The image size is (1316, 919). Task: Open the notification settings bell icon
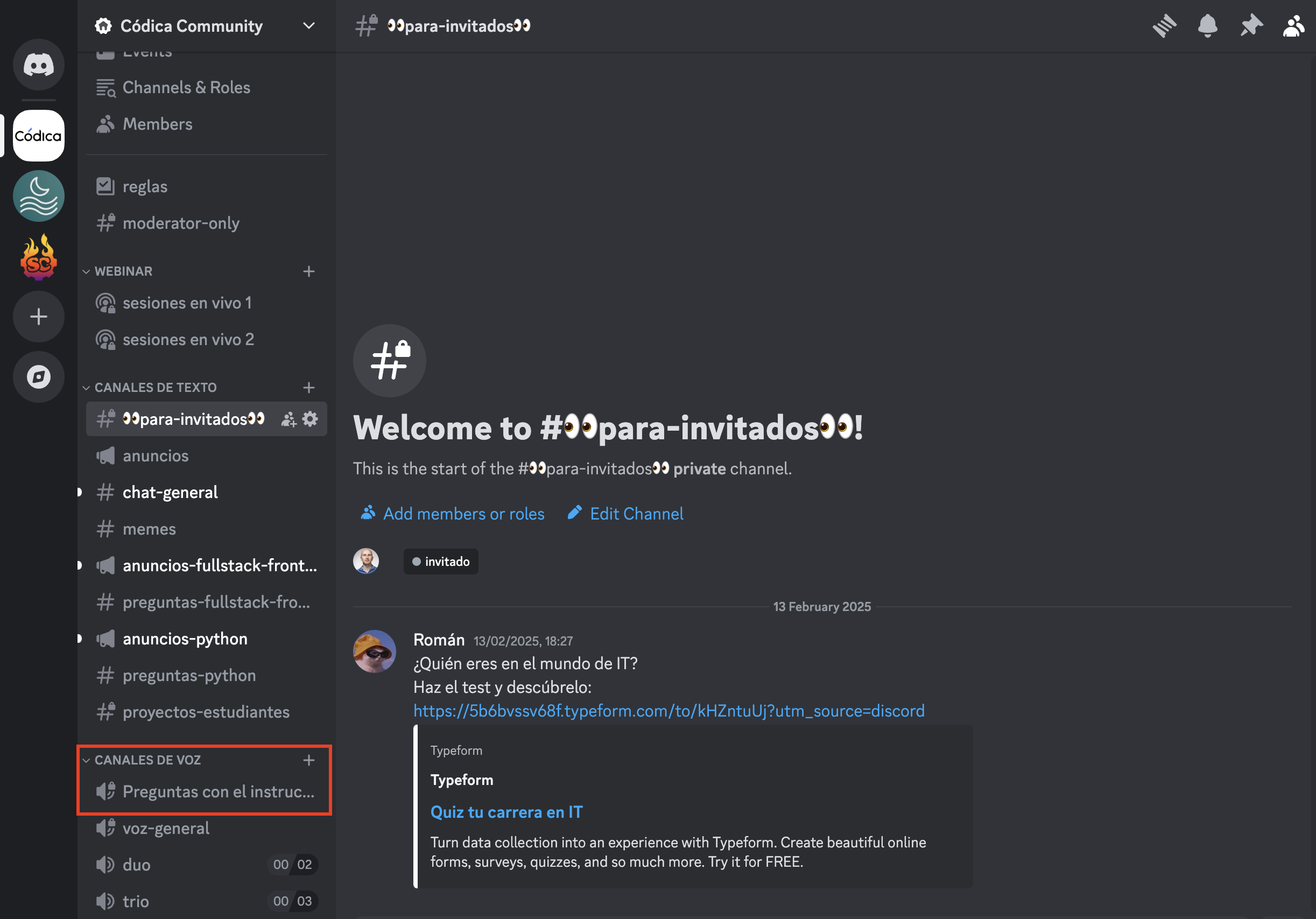click(x=1208, y=25)
